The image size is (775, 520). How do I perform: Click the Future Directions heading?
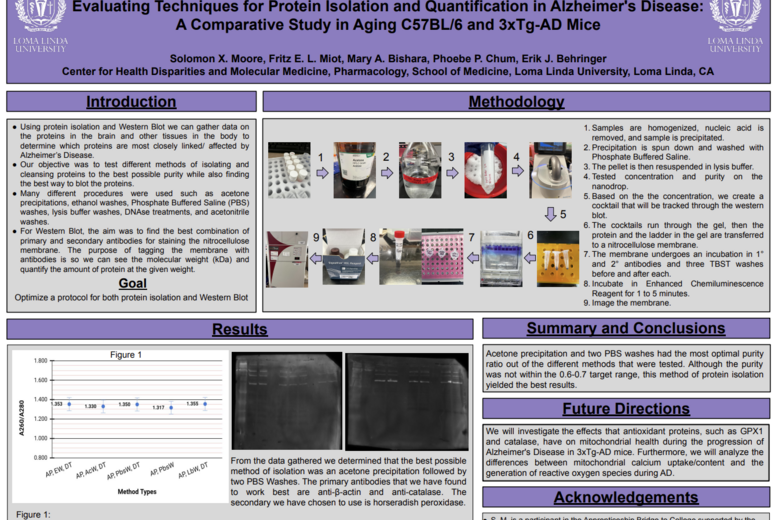pos(626,409)
